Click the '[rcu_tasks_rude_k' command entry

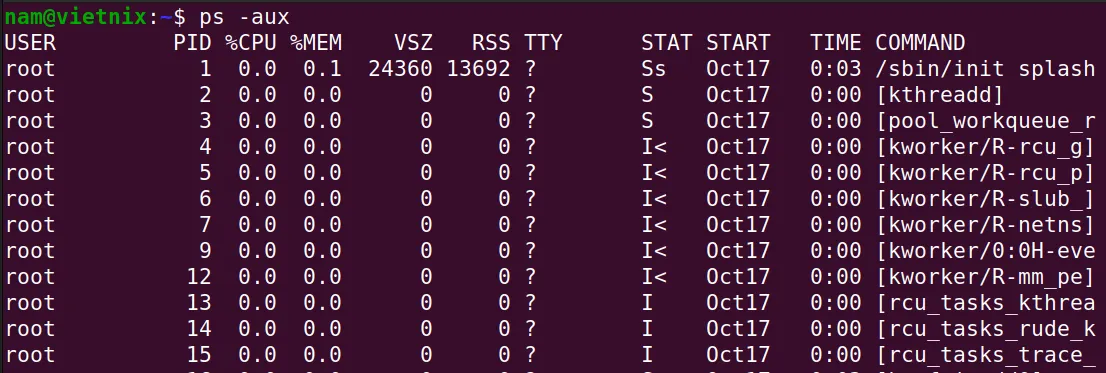coord(985,330)
